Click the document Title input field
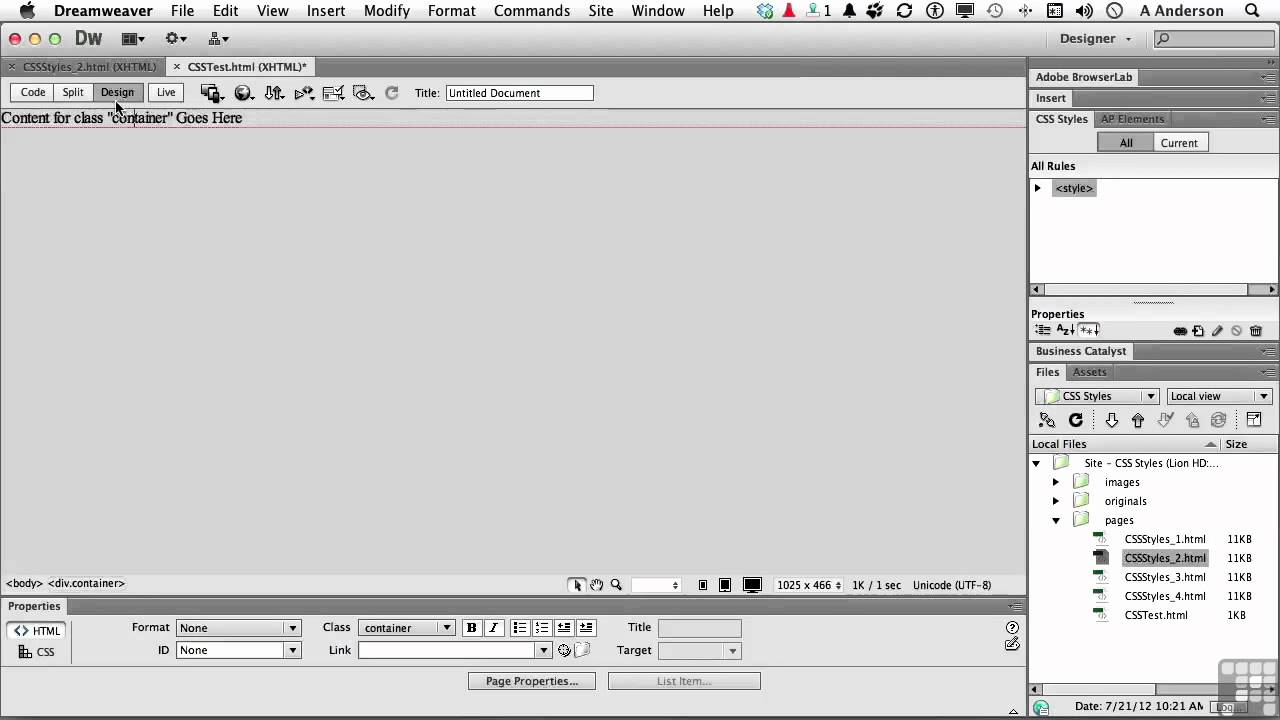The height and width of the screenshot is (720, 1280). [519, 93]
